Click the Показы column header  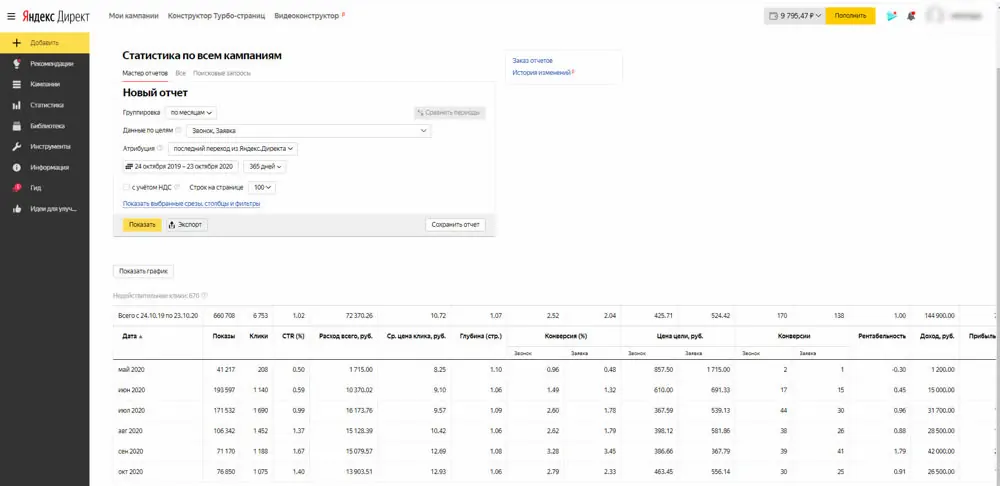click(224, 336)
